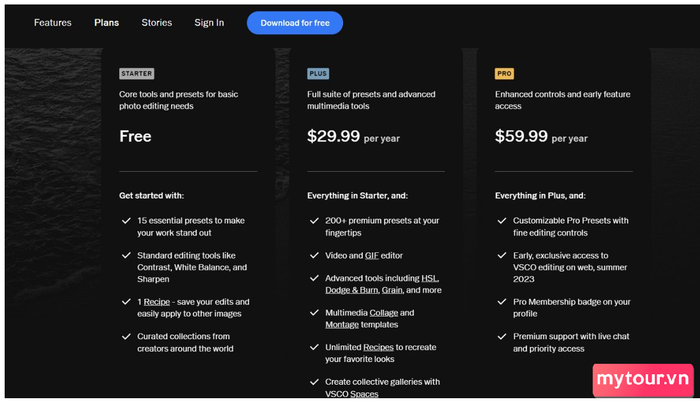Click checkmark next to Video and GIF editor

[x=314, y=255]
